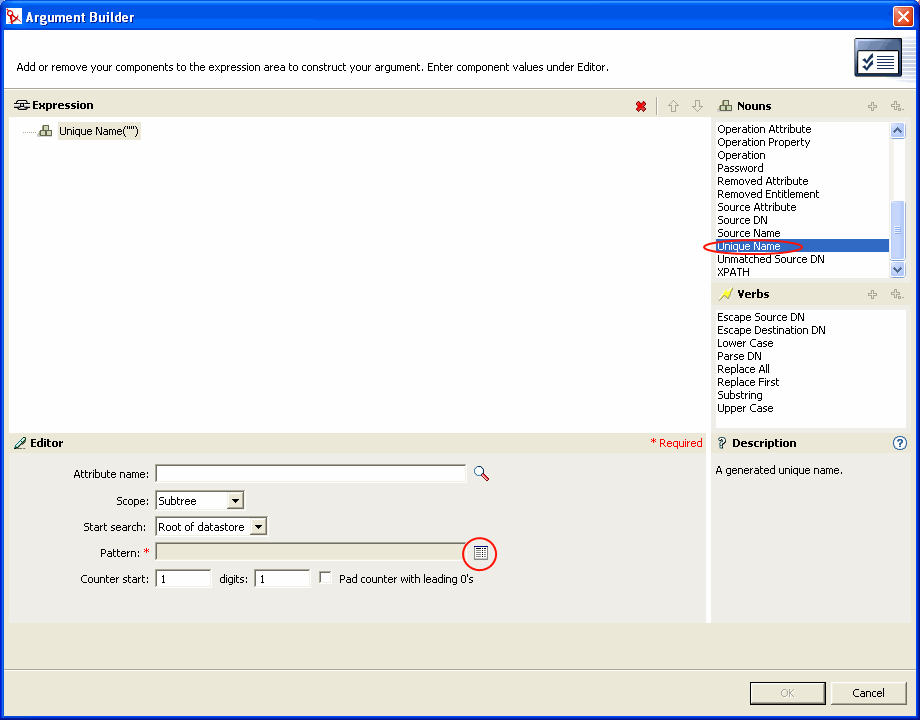
Task: Open help in Description panel
Action: pyautogui.click(x=899, y=443)
